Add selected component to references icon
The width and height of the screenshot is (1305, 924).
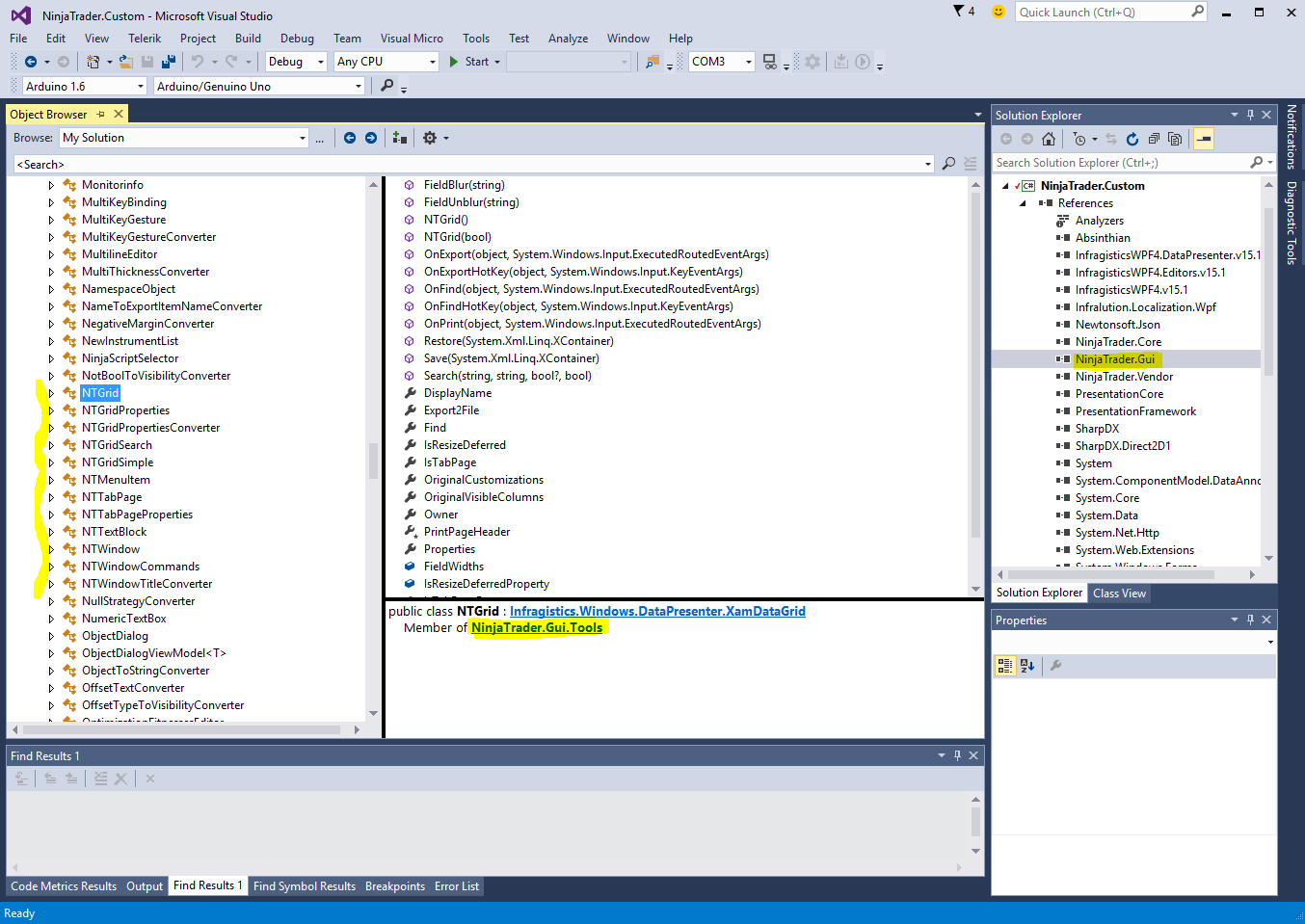coord(399,138)
